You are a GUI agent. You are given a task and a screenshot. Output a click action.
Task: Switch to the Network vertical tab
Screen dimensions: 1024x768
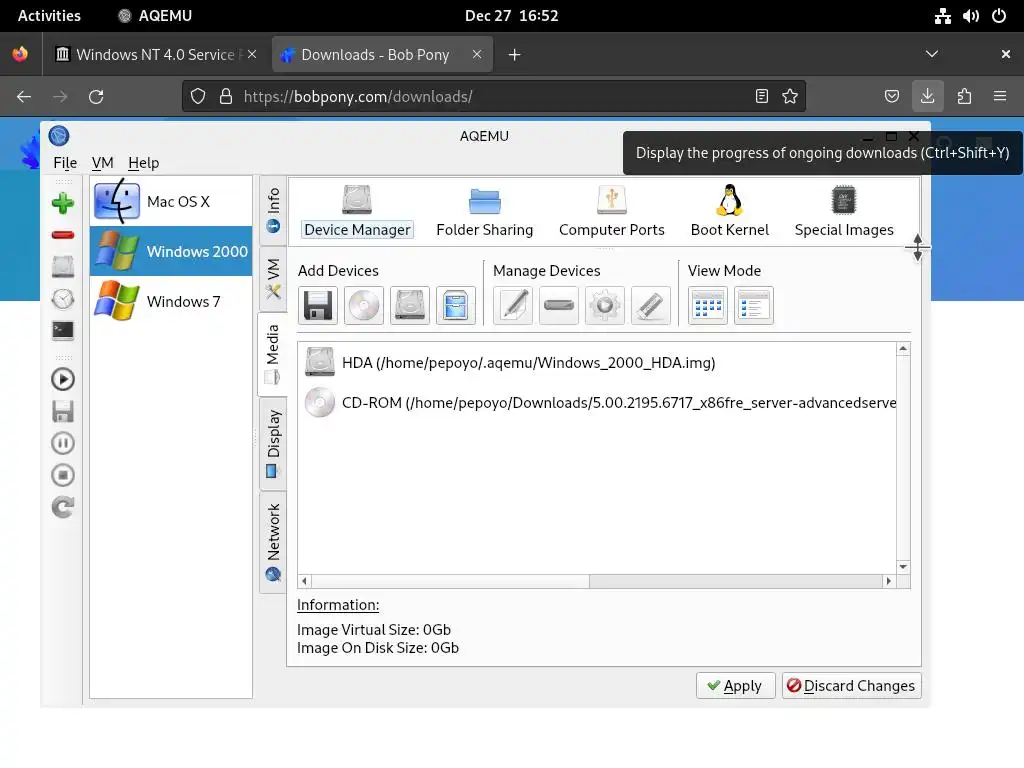click(273, 541)
